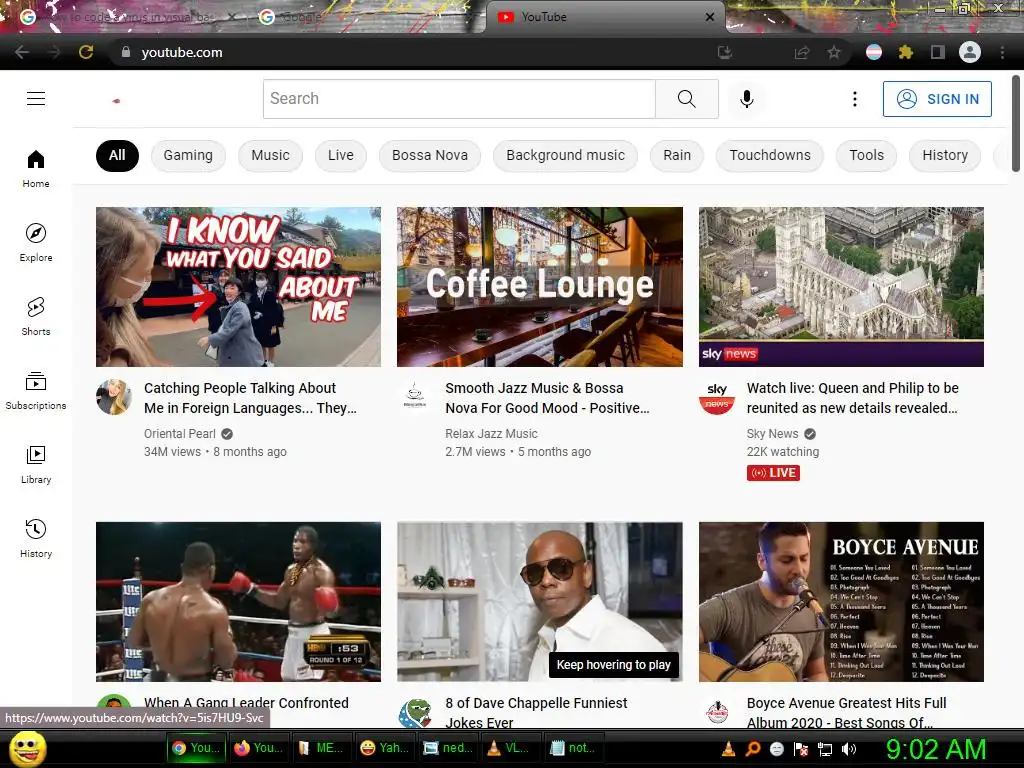The image size is (1024, 768).
Task: Open the Boyce Avenue video thumbnail
Action: [x=841, y=601]
